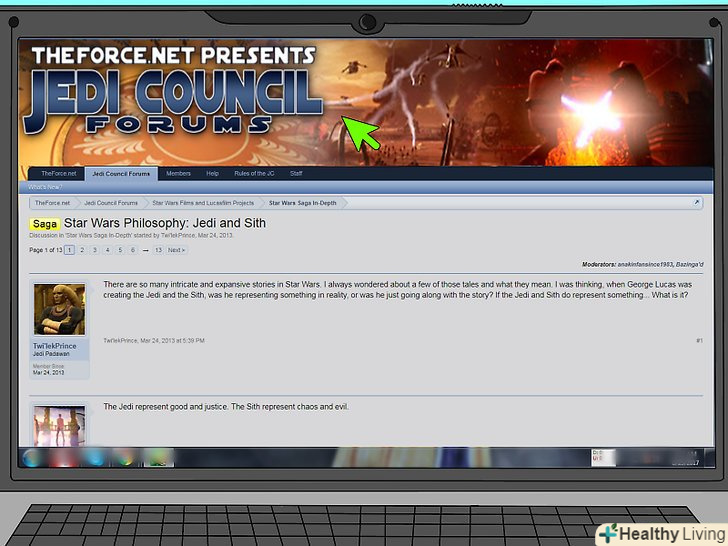Open moderator anakinfansince1983 profile
Image resolution: width=728 pixels, height=546 pixels.
(645, 264)
